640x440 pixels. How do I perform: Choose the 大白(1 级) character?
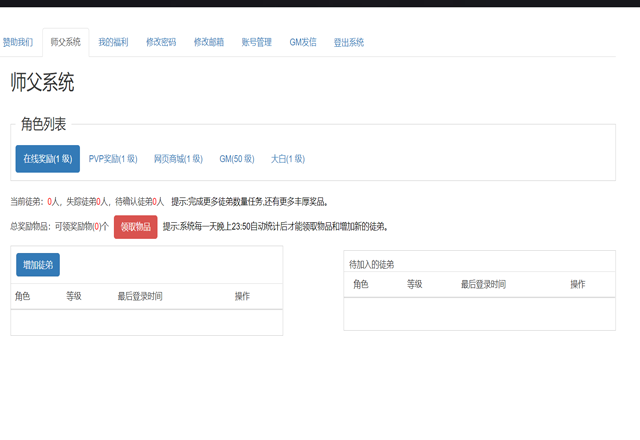coord(288,158)
